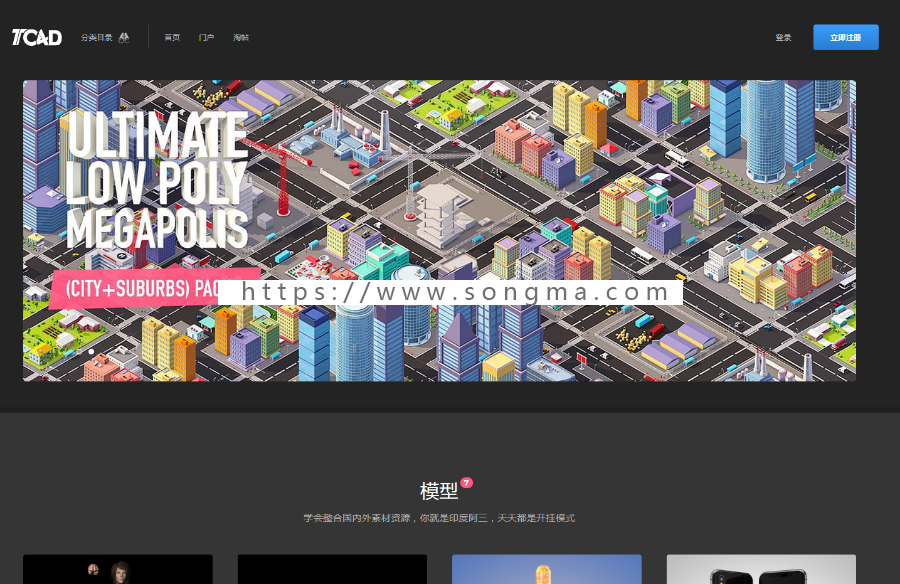Click the pink 7 badge beside 模型
Viewport: 900px width, 584px height.
(467, 482)
